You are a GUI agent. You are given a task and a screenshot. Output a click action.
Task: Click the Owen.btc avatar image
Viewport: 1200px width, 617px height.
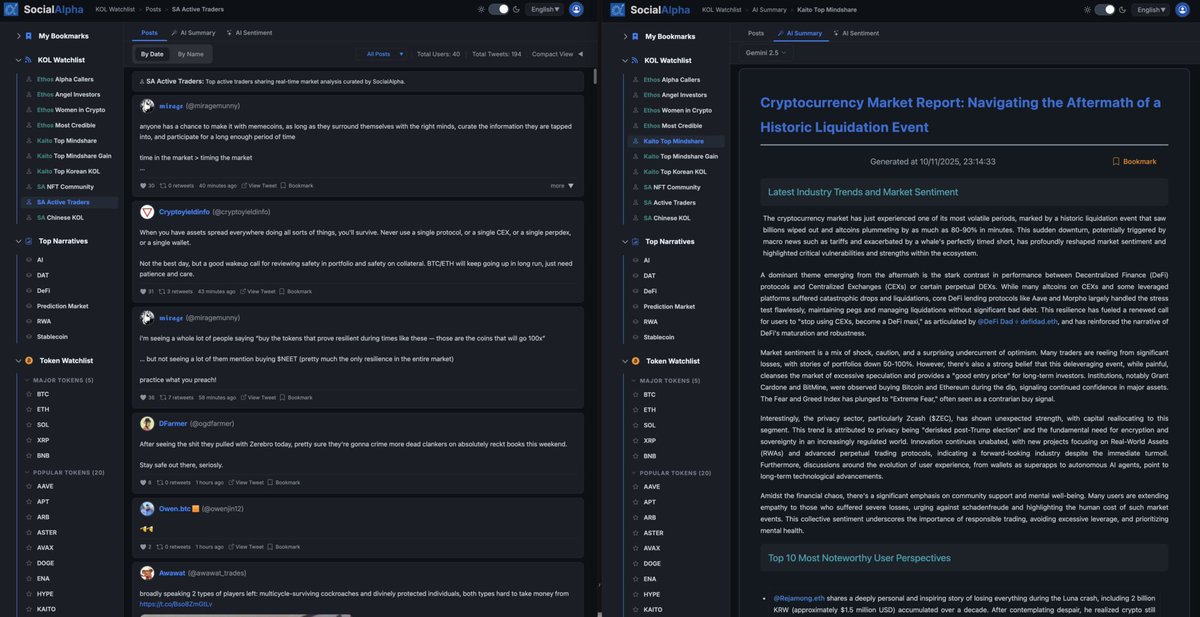tap(147, 508)
